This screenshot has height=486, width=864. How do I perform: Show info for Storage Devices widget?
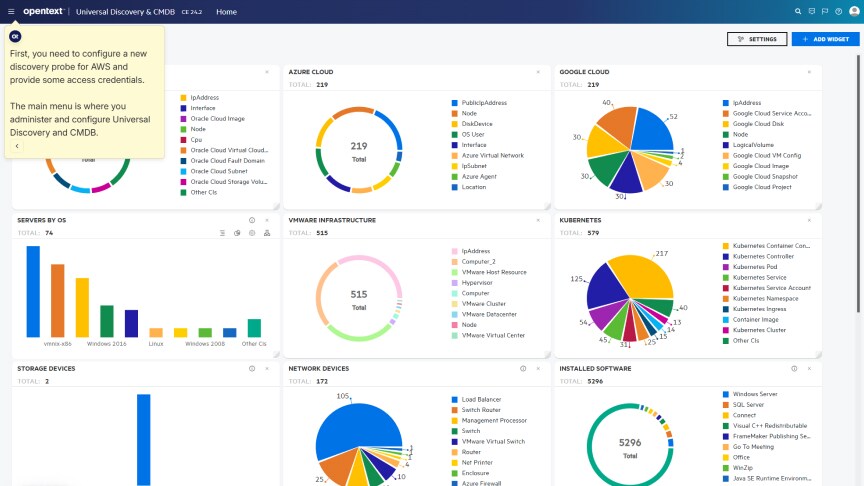coord(252,369)
